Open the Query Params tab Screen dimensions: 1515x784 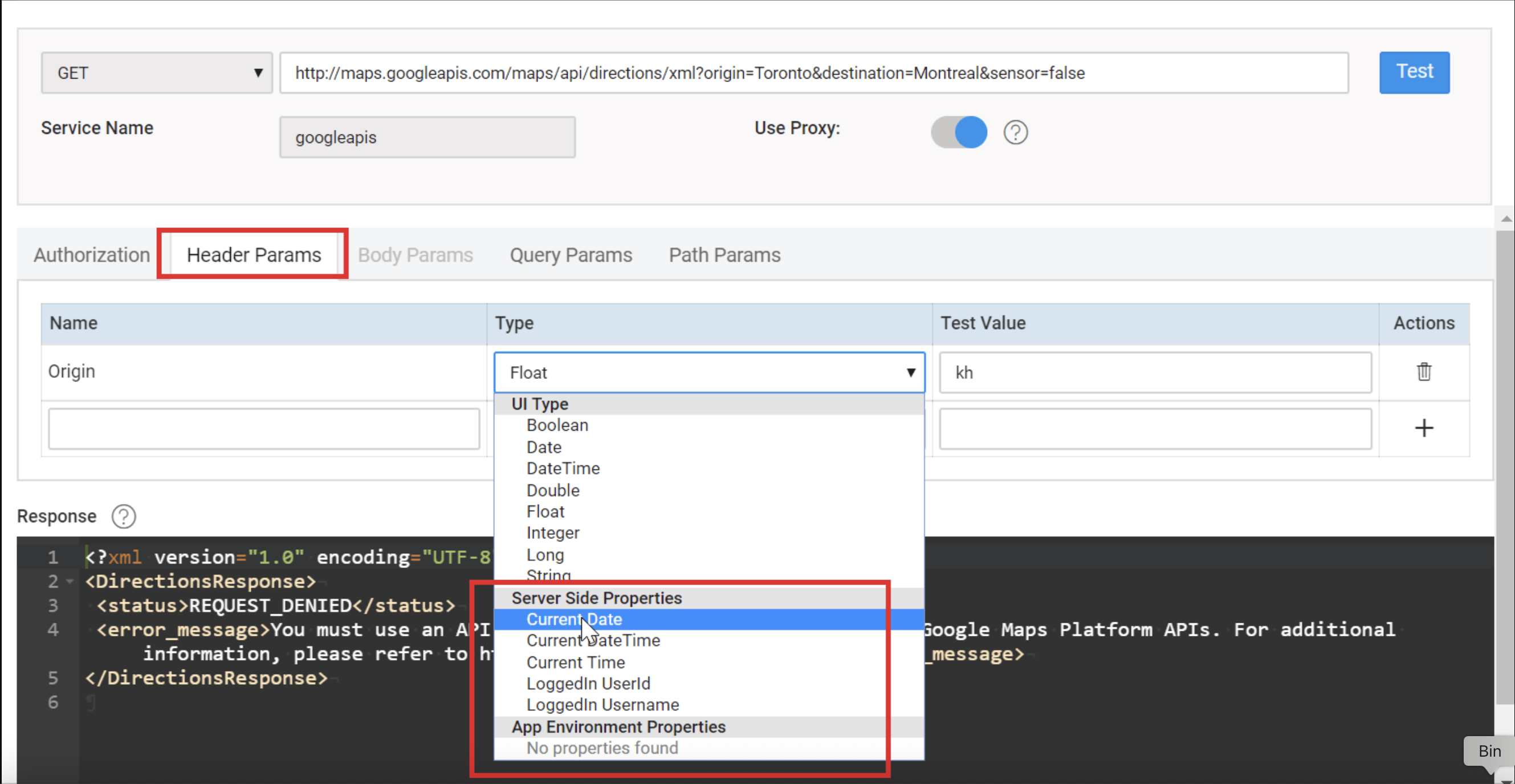point(571,255)
